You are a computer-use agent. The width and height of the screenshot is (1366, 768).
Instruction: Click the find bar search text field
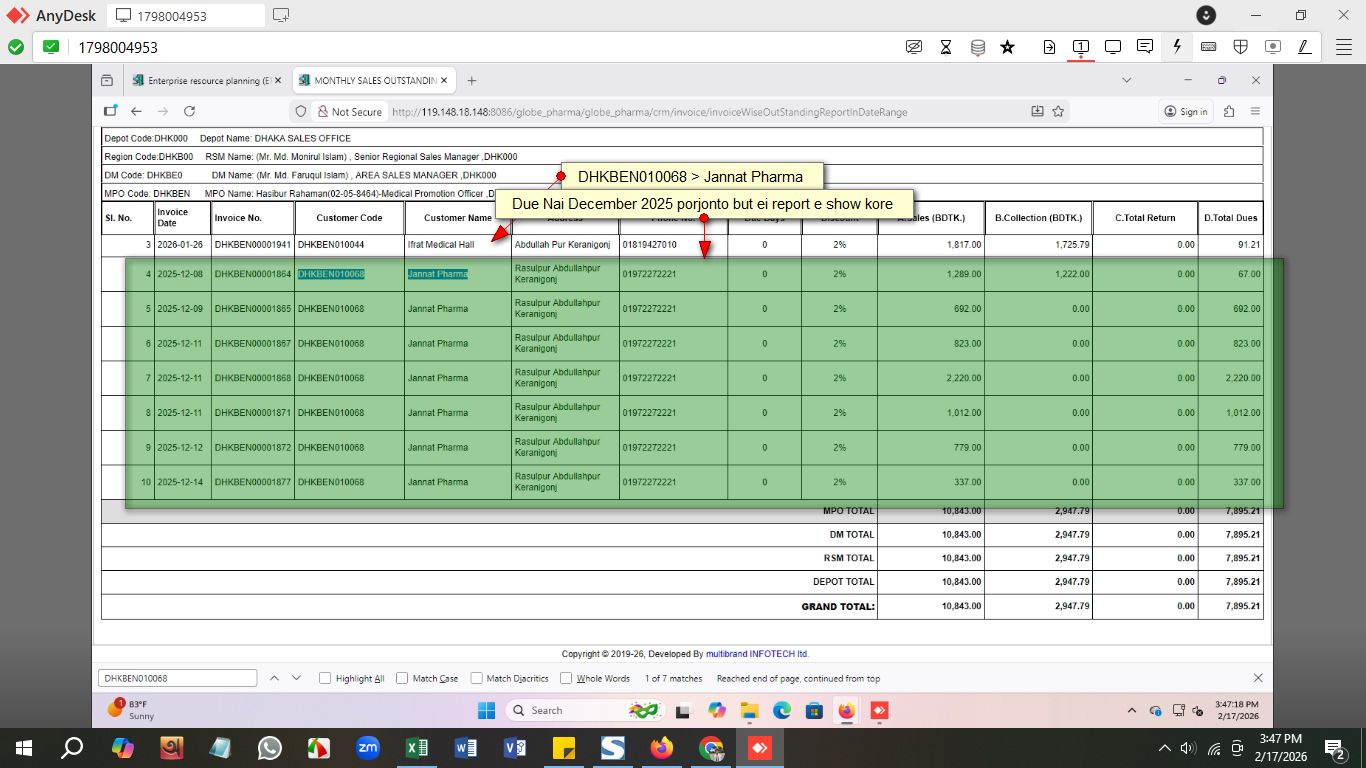178,678
